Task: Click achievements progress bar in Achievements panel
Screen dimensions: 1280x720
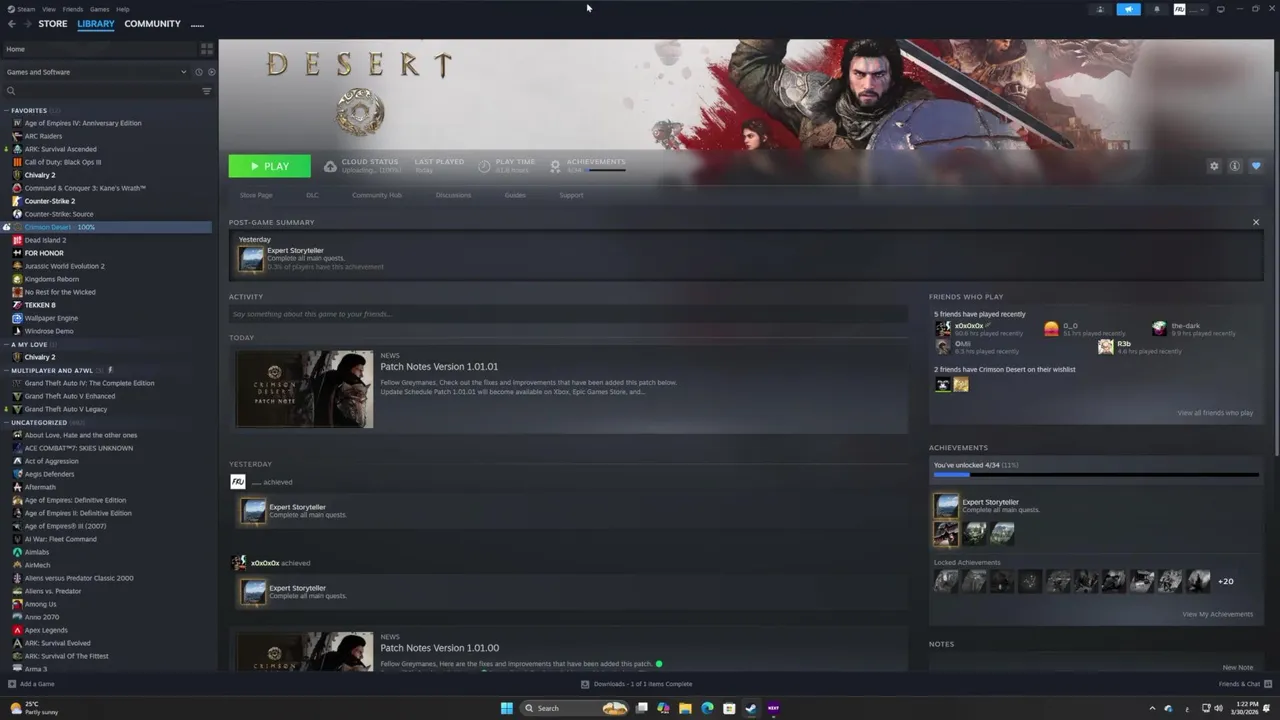Action: pyautogui.click(x=1096, y=475)
